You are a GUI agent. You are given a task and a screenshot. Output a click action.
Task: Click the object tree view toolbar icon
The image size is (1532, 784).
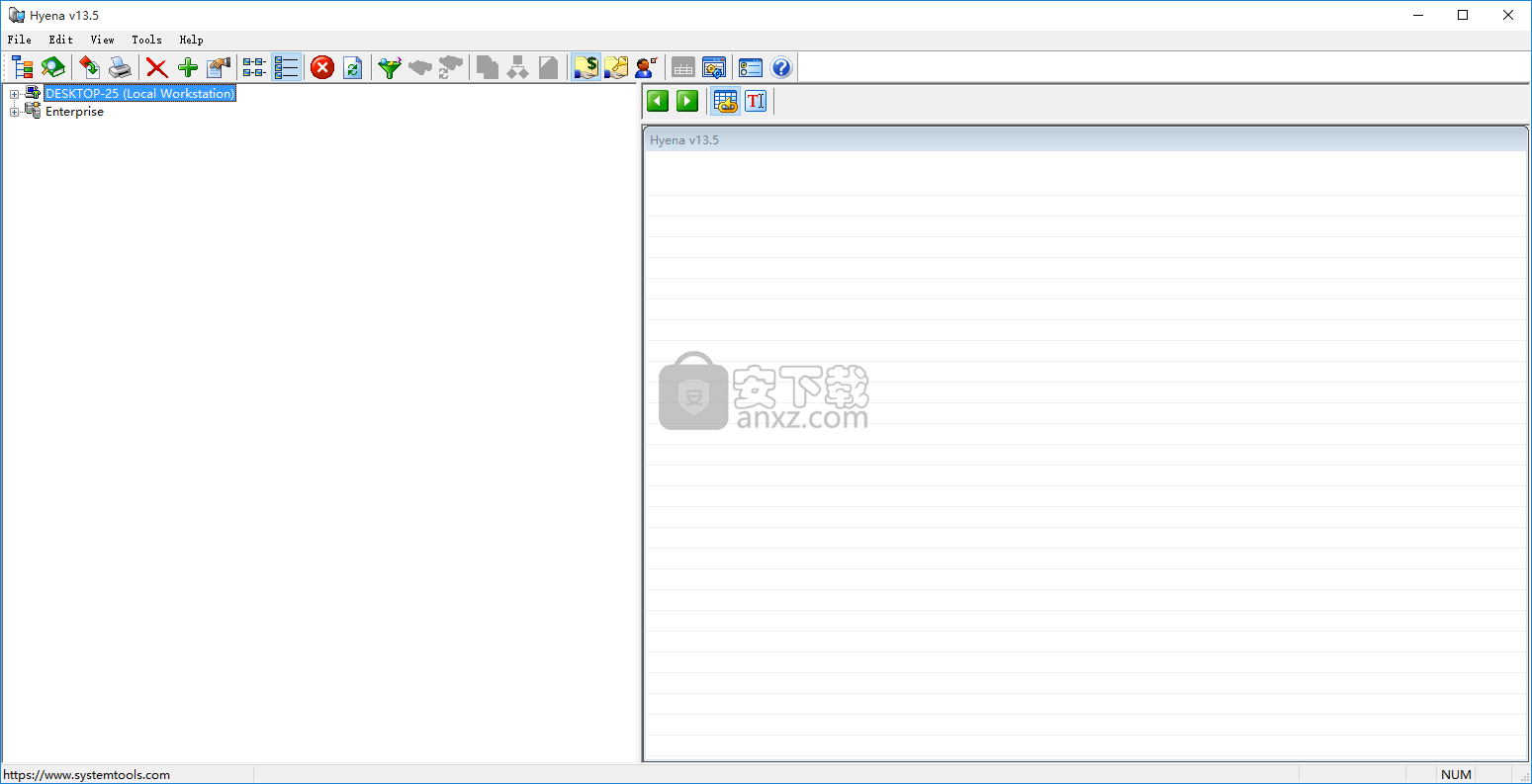coord(23,67)
